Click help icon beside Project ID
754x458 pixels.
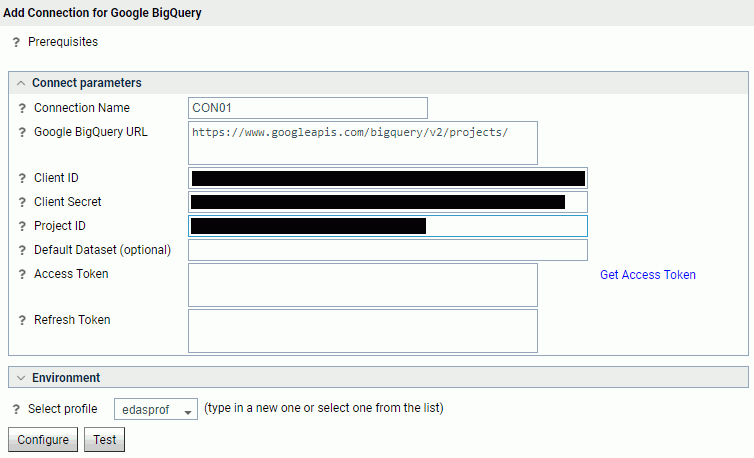(22, 226)
